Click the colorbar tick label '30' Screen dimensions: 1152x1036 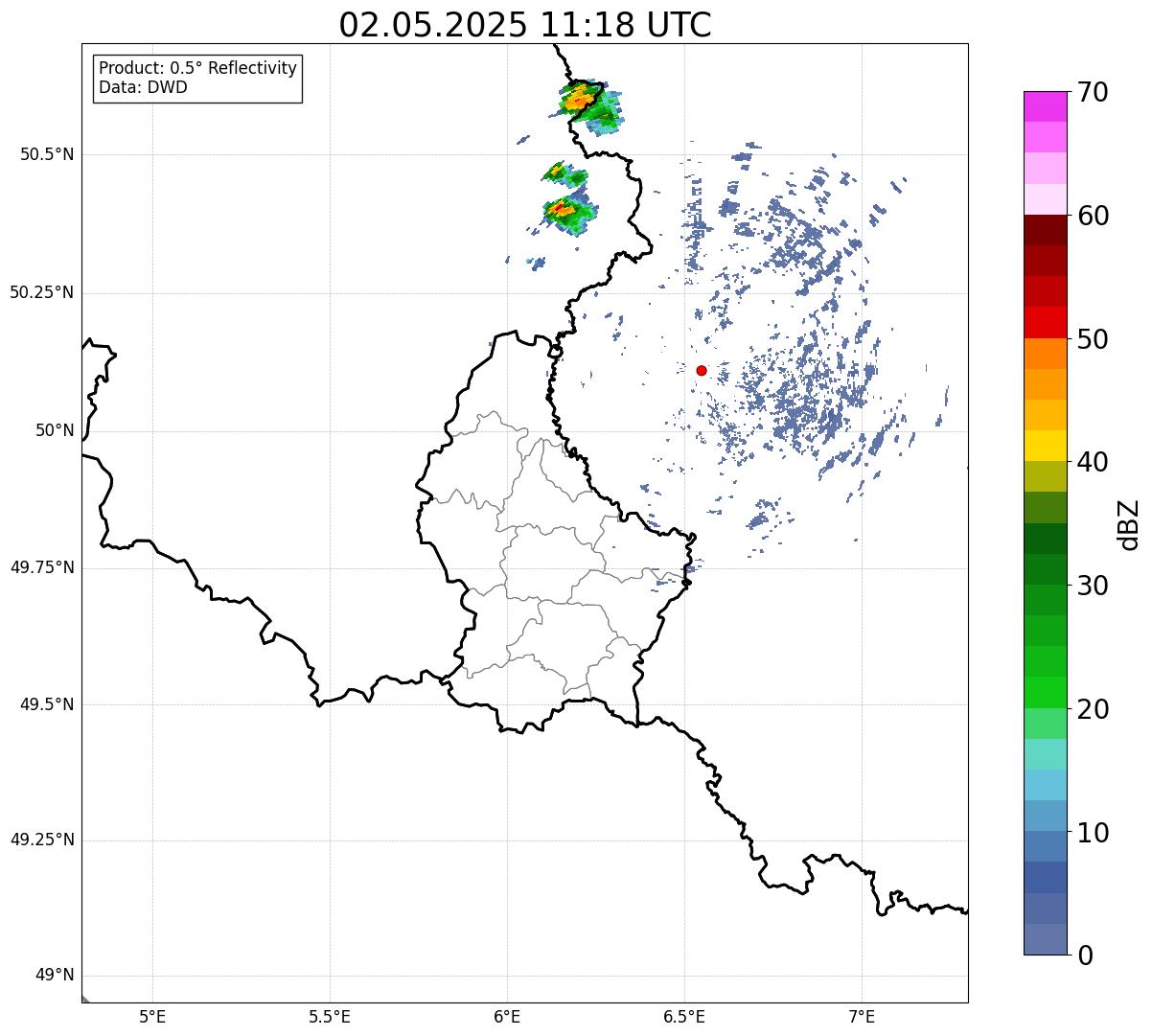pyautogui.click(x=1093, y=586)
